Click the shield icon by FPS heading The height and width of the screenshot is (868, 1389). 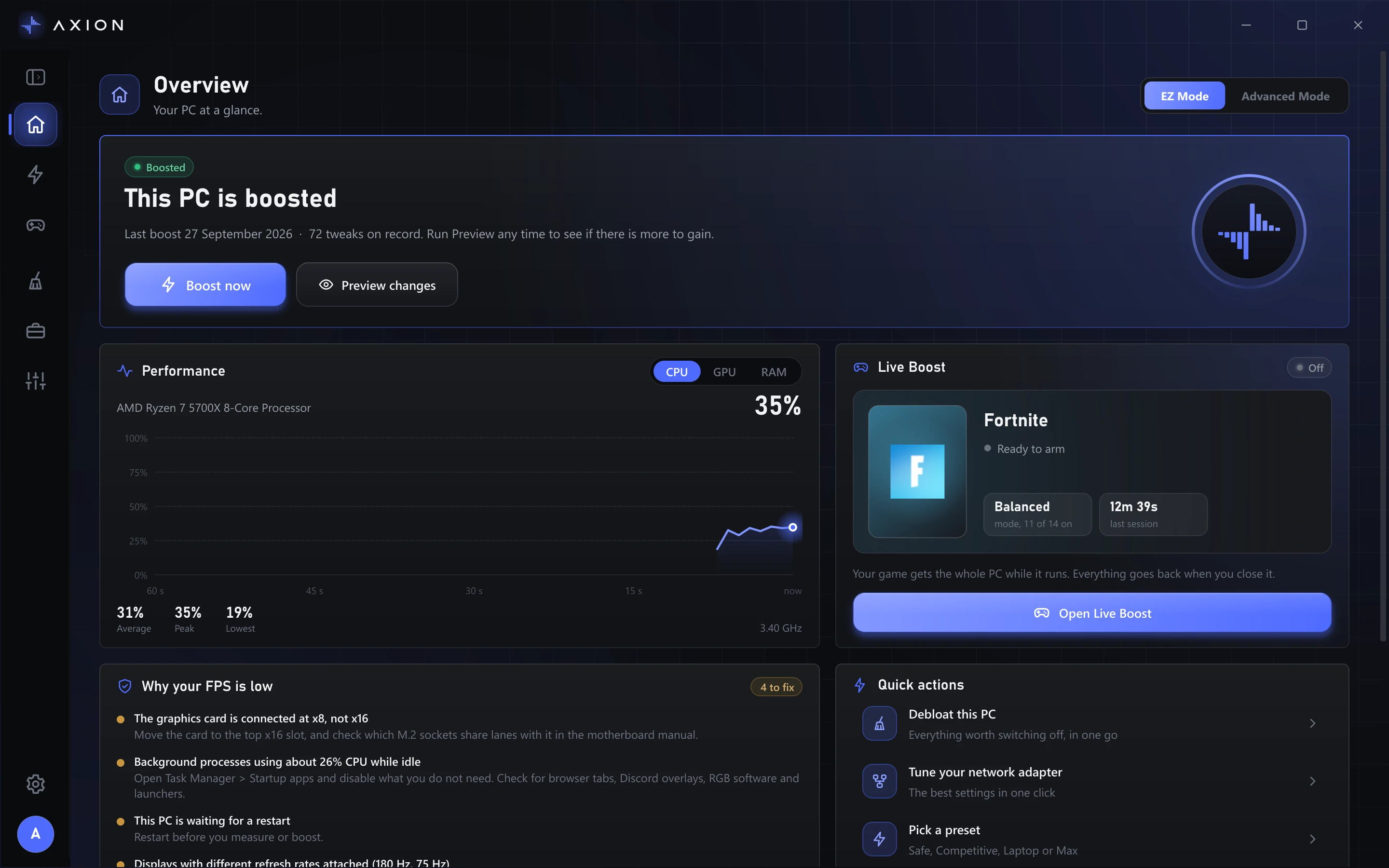(124, 686)
